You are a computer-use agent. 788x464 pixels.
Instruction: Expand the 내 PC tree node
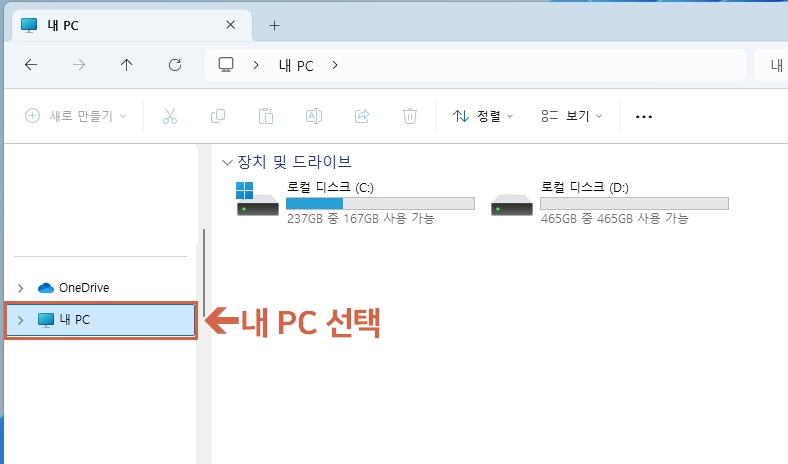coord(21,320)
